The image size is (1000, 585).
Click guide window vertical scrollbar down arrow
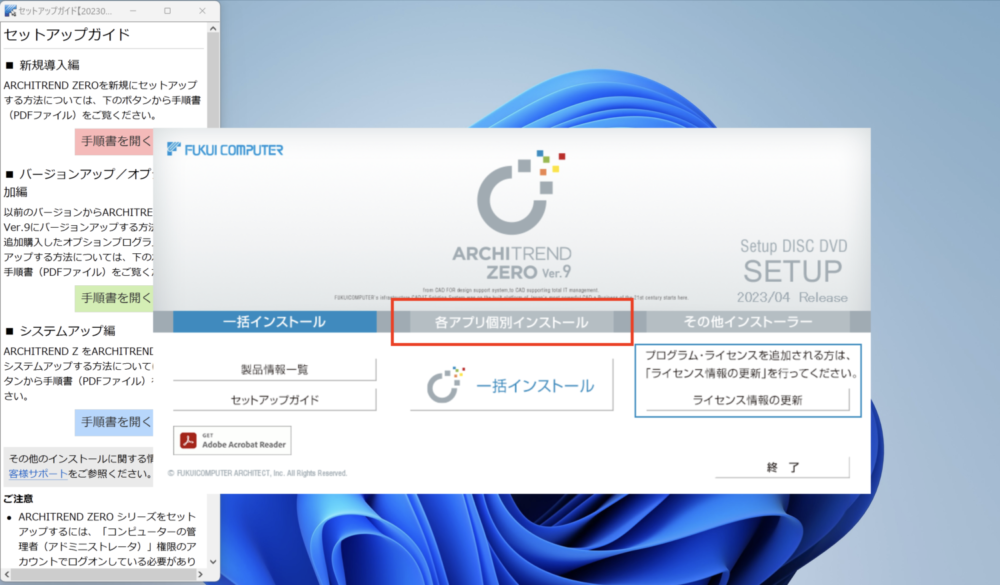[213, 562]
